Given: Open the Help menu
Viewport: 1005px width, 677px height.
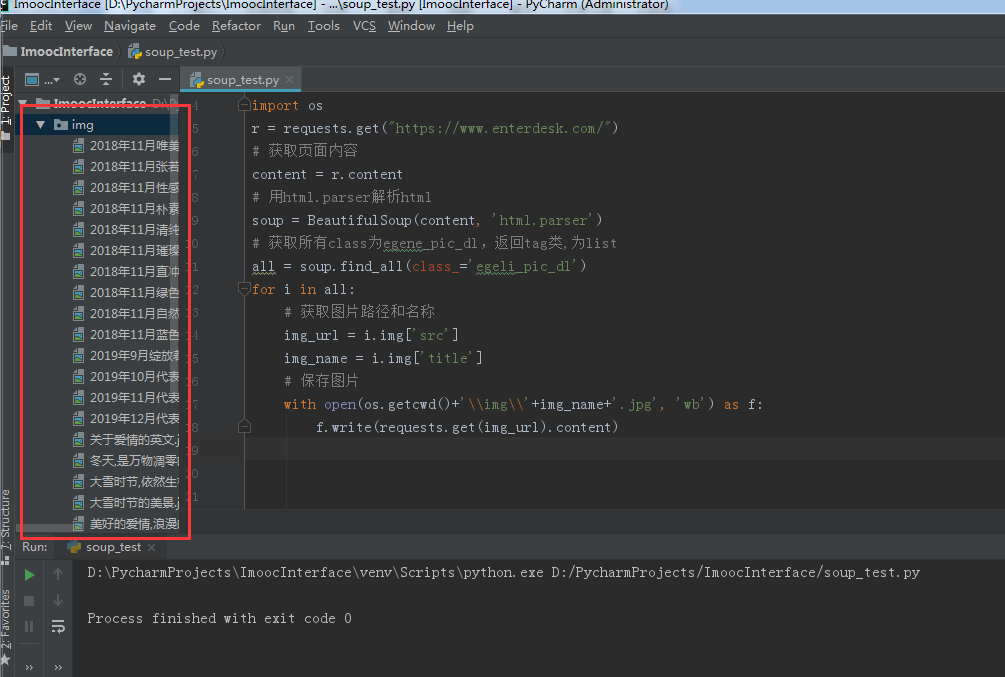Looking at the screenshot, I should [460, 26].
